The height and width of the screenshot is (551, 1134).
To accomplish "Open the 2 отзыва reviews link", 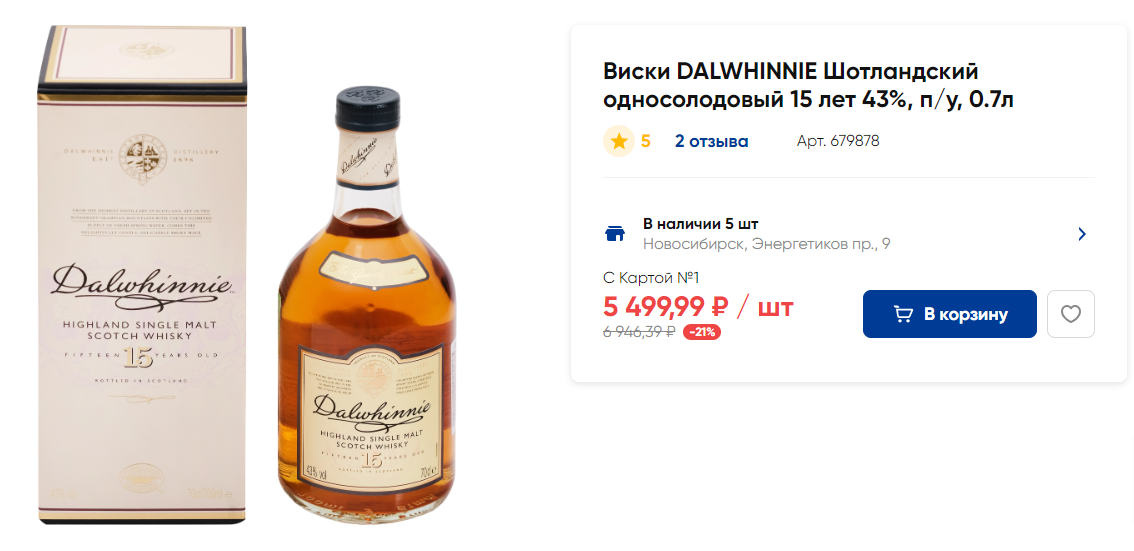I will pyautogui.click(x=712, y=141).
